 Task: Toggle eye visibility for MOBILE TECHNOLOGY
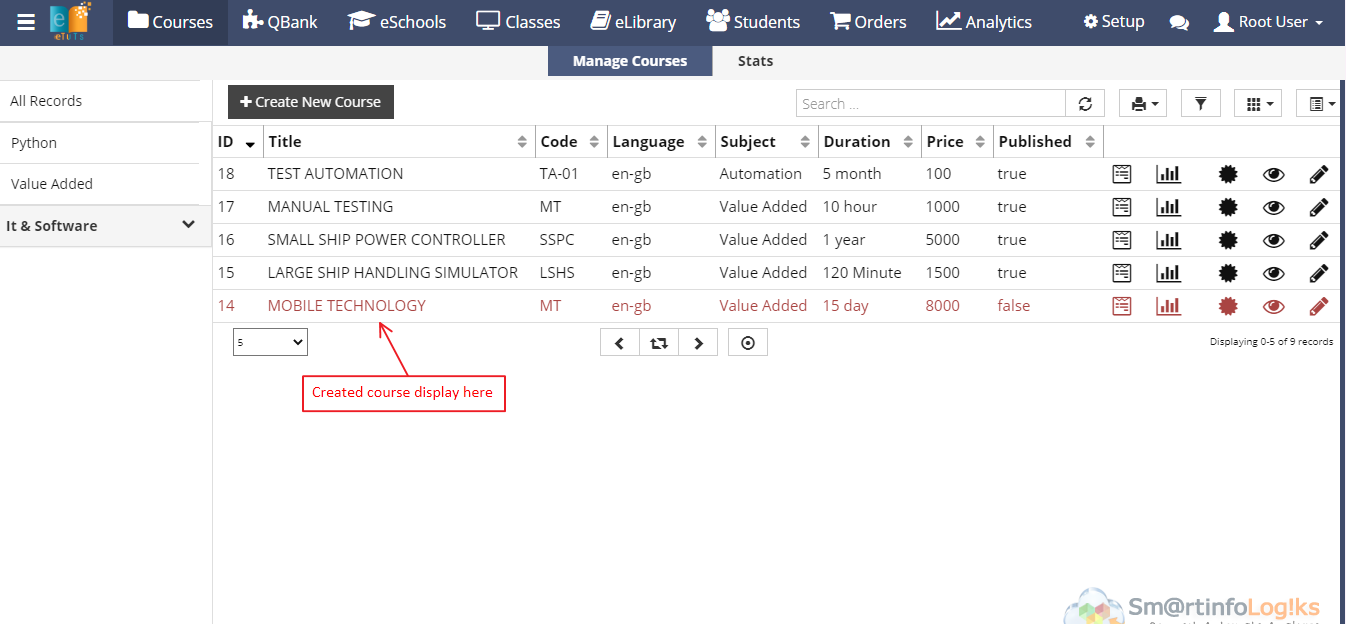(1273, 306)
